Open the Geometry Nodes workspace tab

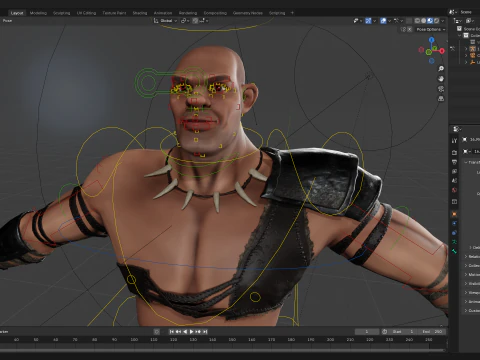248,13
